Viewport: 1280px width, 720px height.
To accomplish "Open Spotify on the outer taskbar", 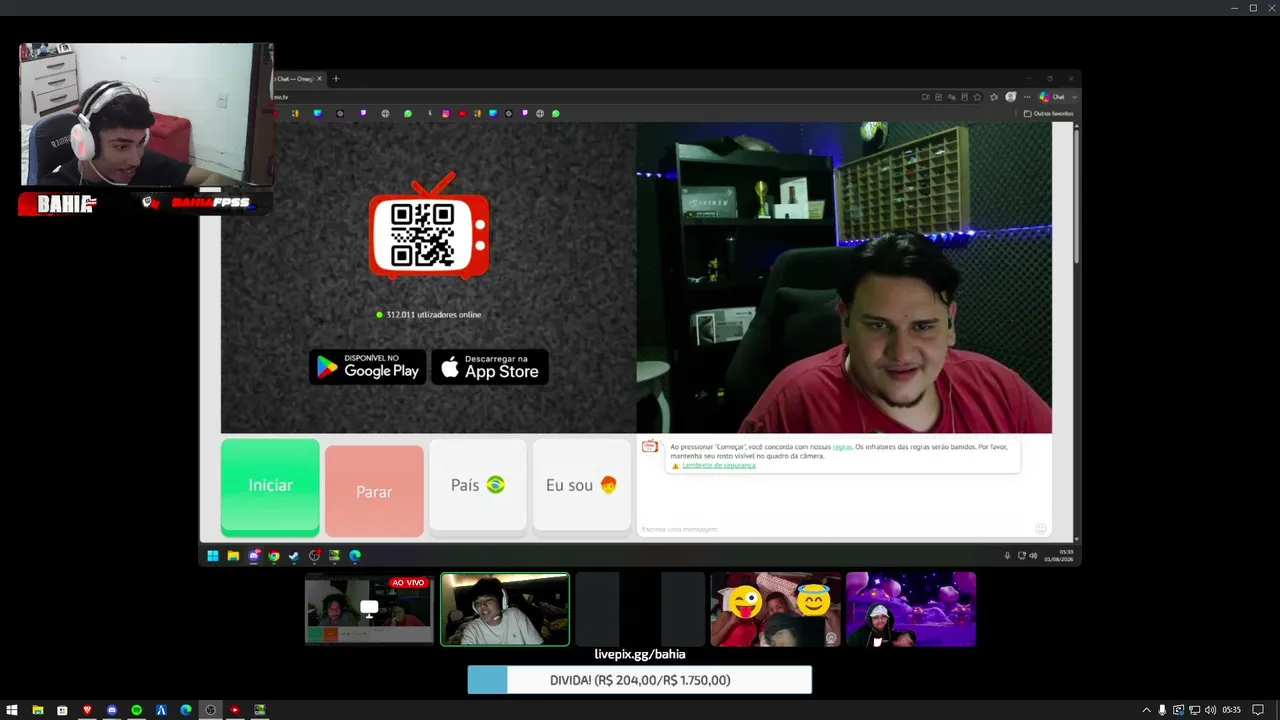I will coord(137,710).
